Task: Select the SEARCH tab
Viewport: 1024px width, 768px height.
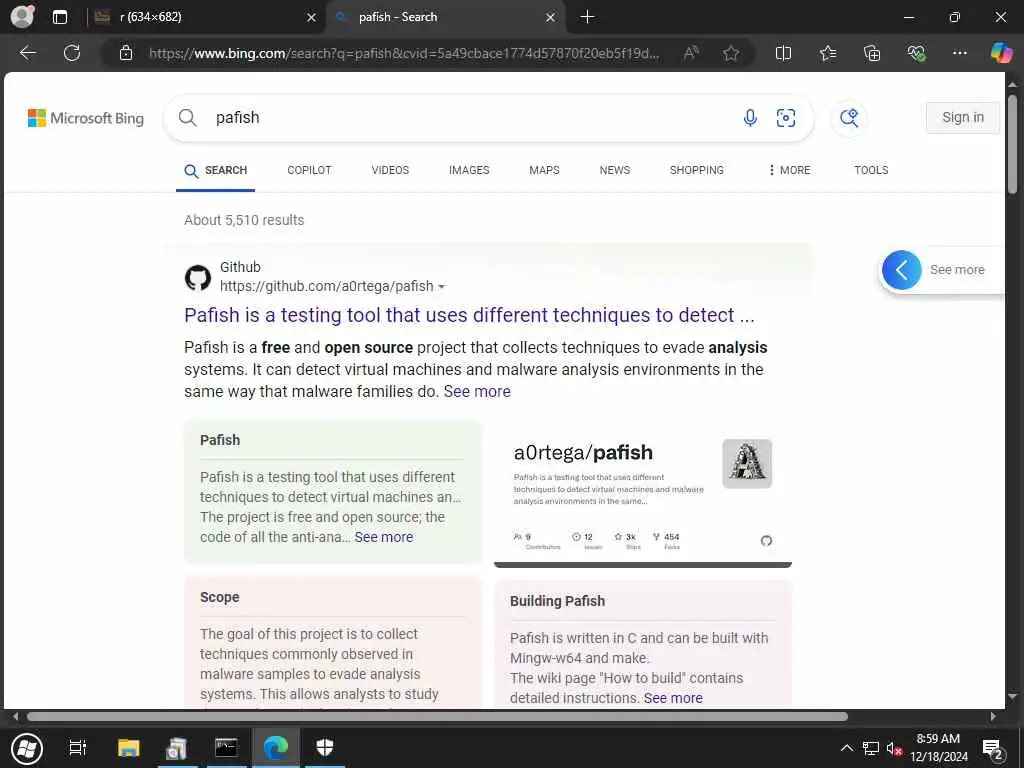Action: coord(216,170)
